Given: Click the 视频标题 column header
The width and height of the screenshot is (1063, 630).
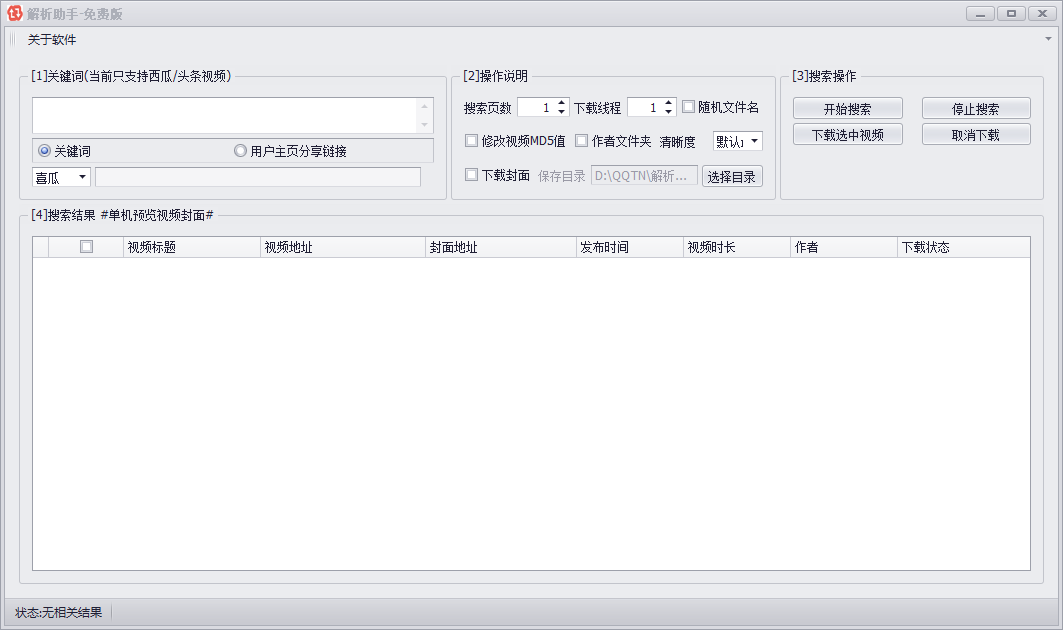Looking at the screenshot, I should (x=192, y=247).
